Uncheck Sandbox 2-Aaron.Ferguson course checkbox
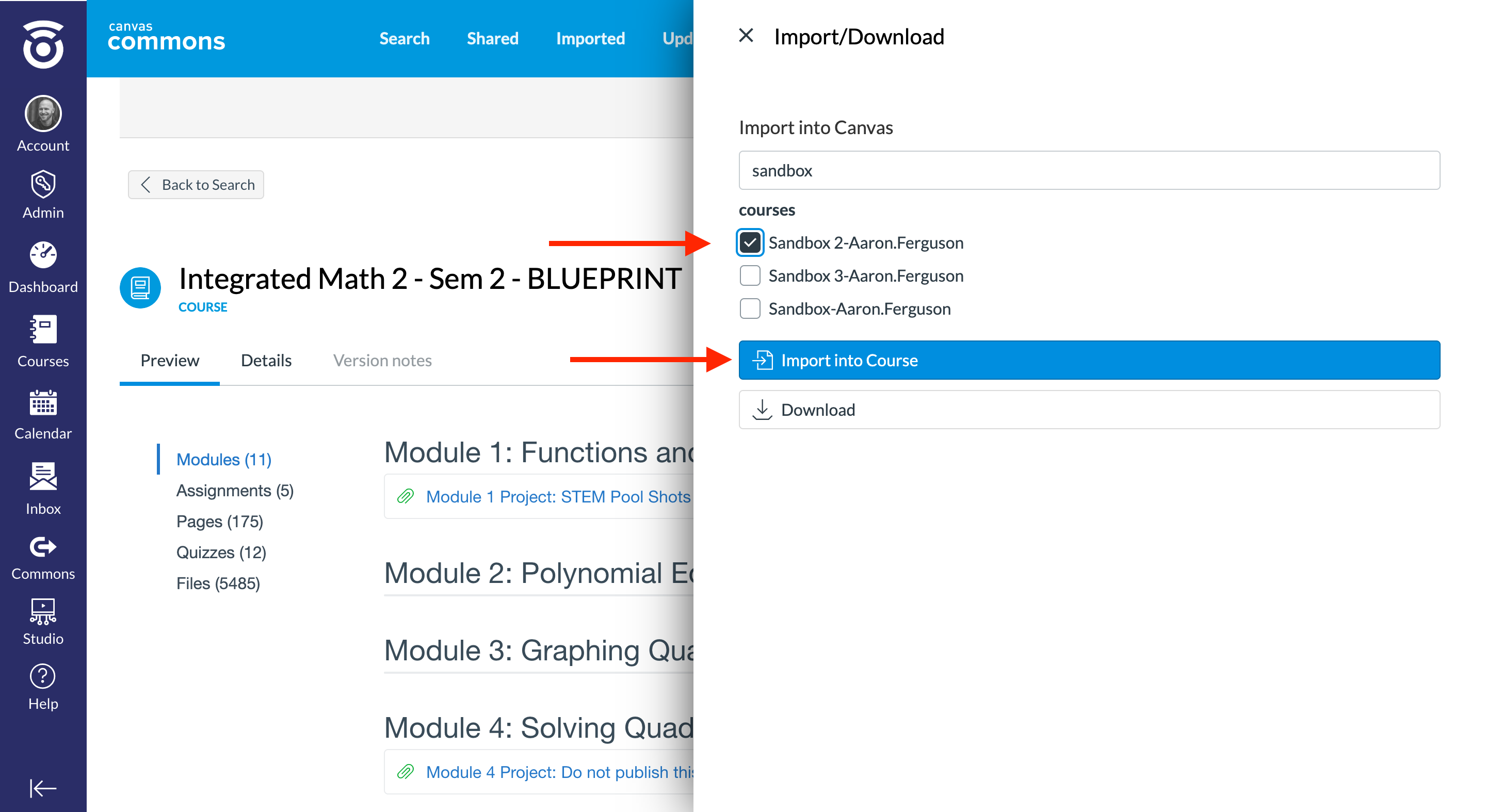 (x=749, y=243)
